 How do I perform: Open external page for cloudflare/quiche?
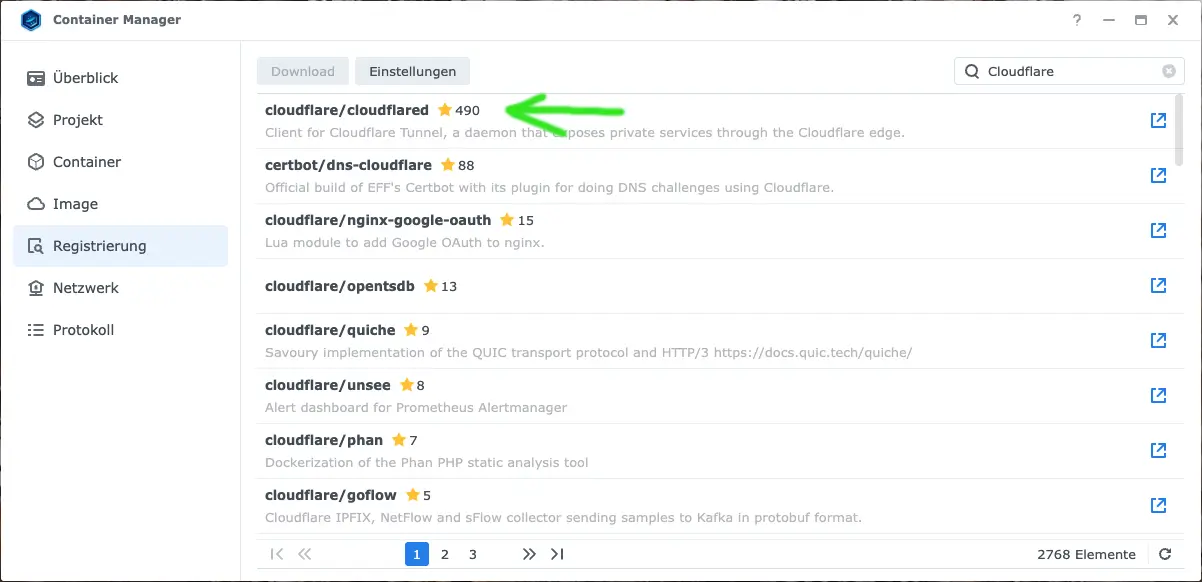point(1158,340)
